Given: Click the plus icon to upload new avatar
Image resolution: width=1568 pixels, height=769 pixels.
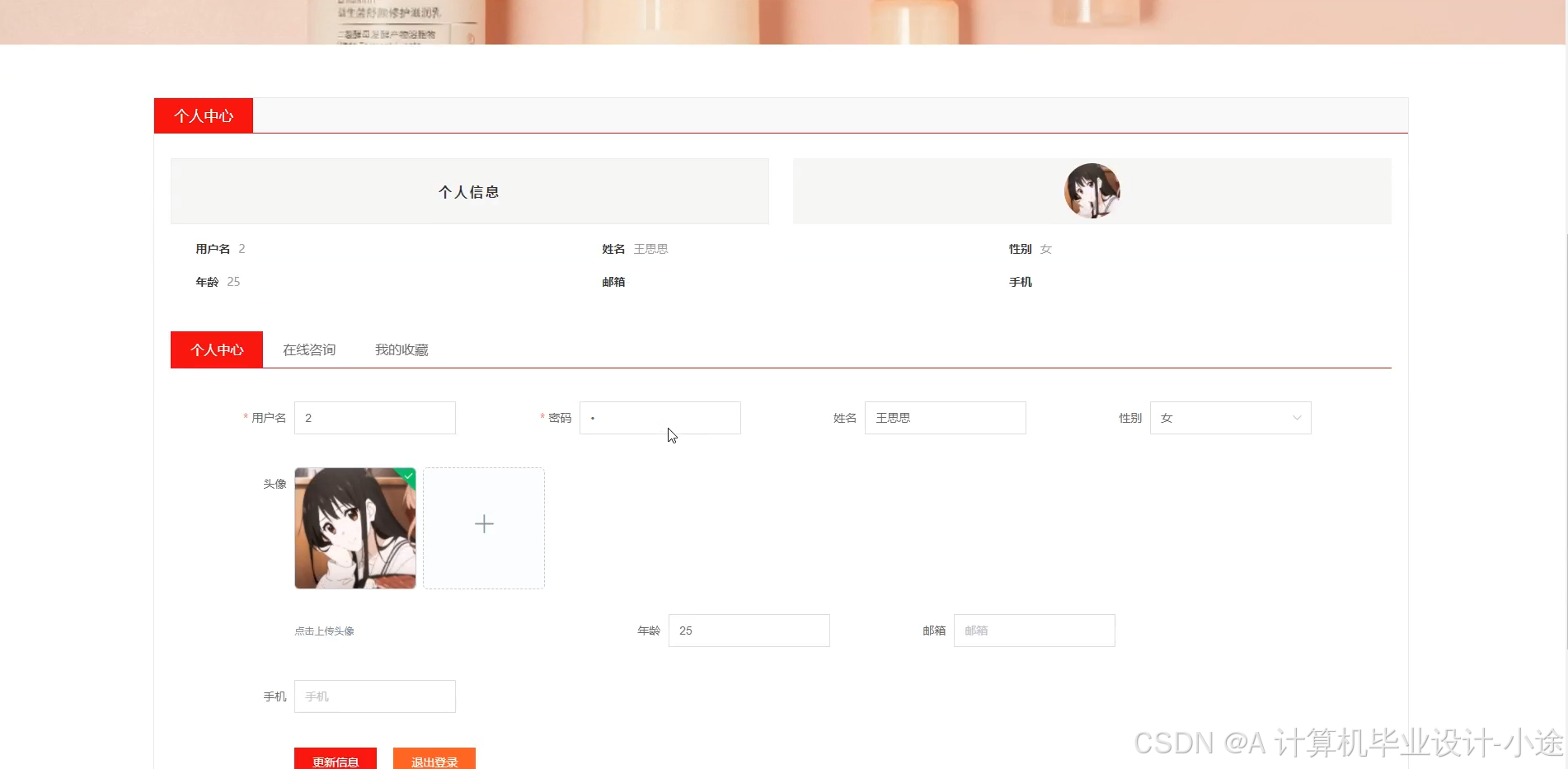Looking at the screenshot, I should pos(484,524).
